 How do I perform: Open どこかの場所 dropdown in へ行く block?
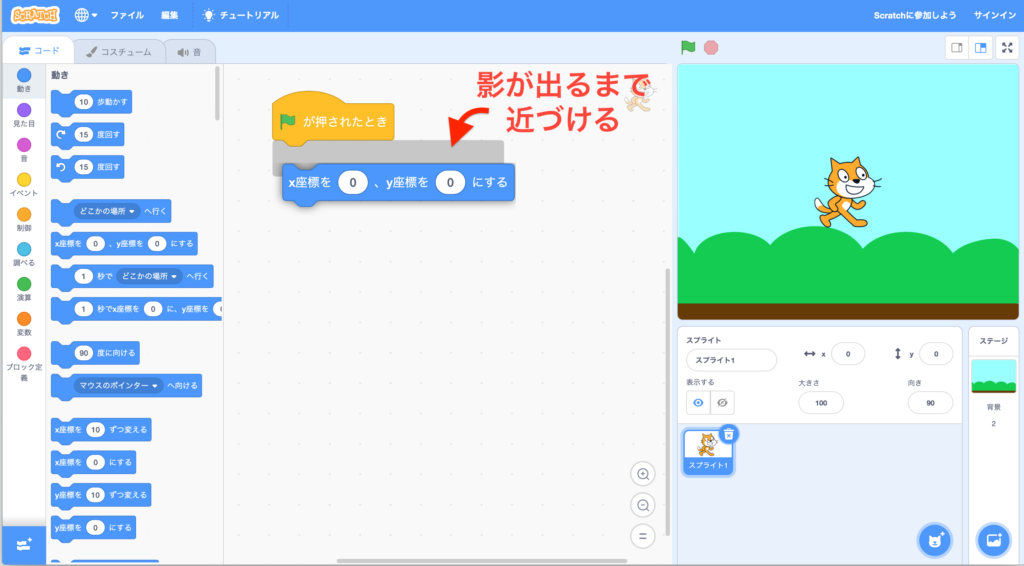point(106,211)
